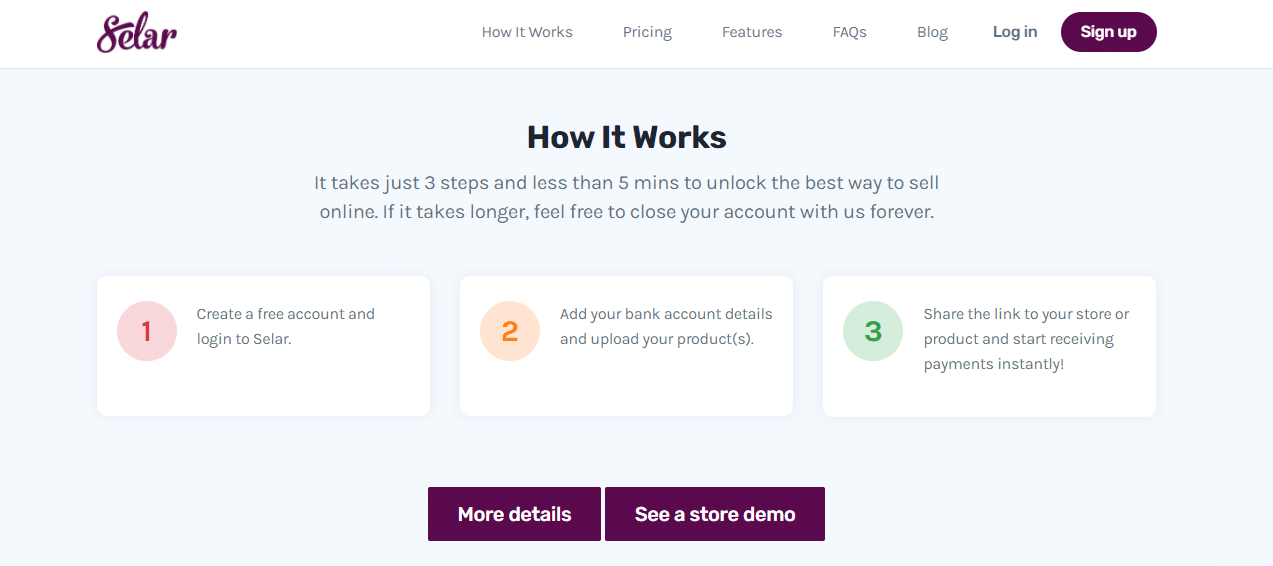Click the orange step 2 circle

[x=510, y=331]
